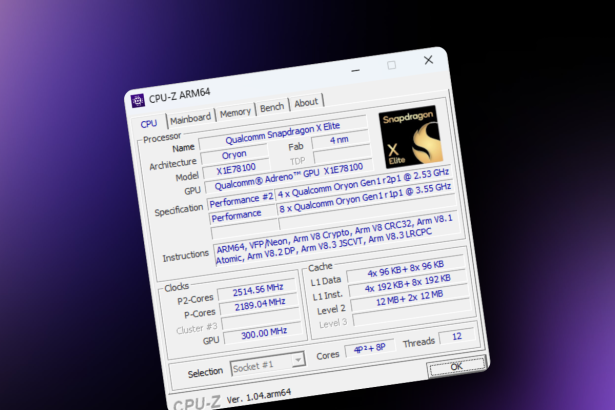This screenshot has width=615, height=410.
Task: Close the CPU-Z window
Action: pos(428,60)
